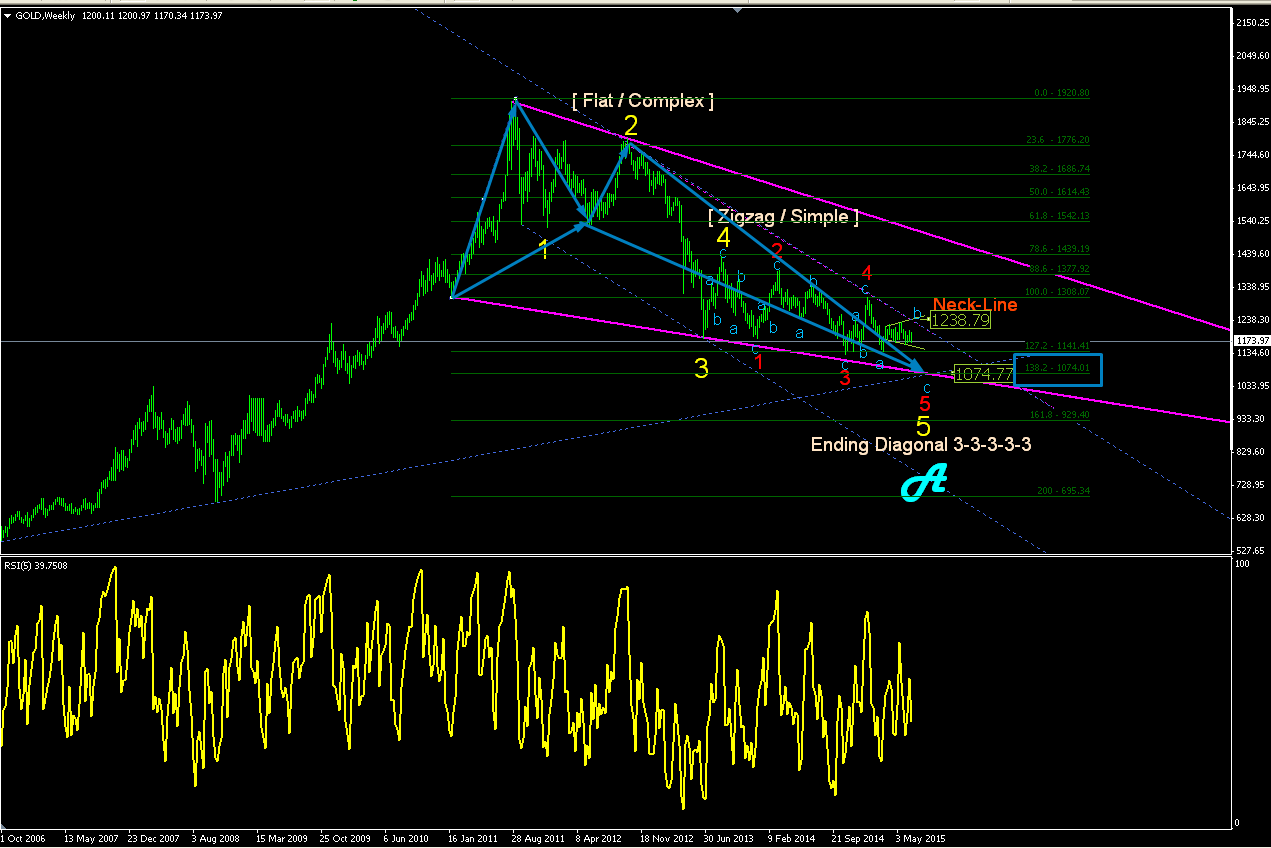Click the 28 Aug 2011 date label
This screenshot has height=848, width=1271.
pos(536,838)
